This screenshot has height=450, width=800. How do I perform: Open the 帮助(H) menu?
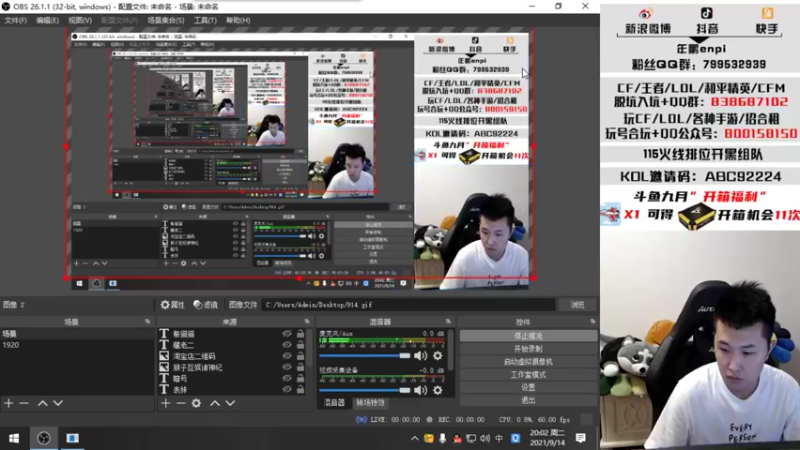pos(238,20)
